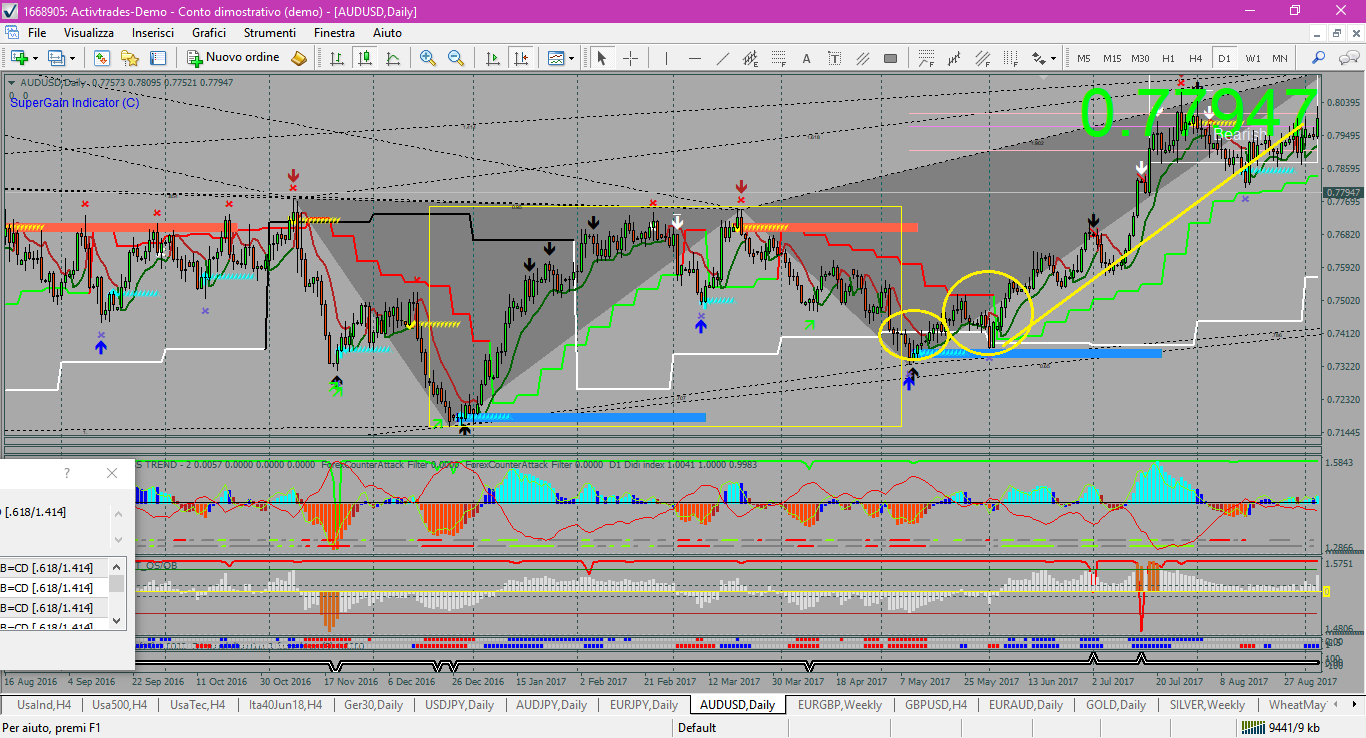This screenshot has width=1366, height=738.
Task: Expand the new chart dropdown arrow
Action: tap(35, 58)
